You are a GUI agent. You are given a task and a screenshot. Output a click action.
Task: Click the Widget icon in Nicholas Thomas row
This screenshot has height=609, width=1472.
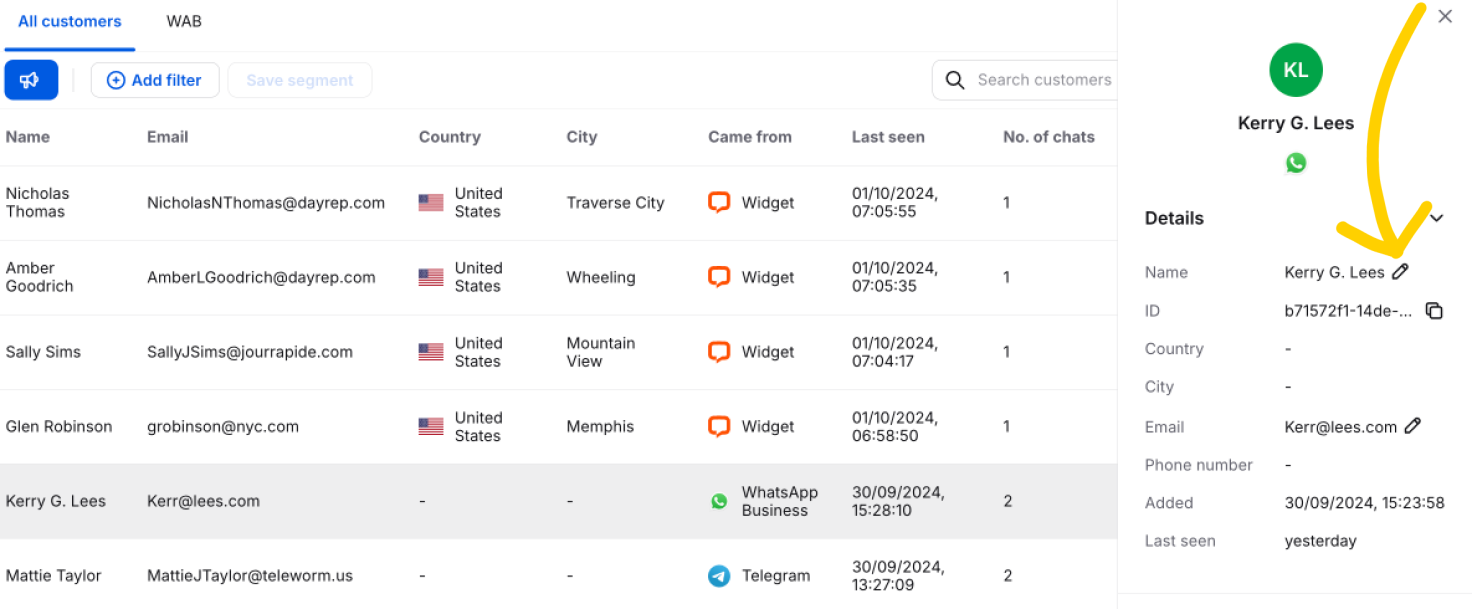click(x=719, y=202)
